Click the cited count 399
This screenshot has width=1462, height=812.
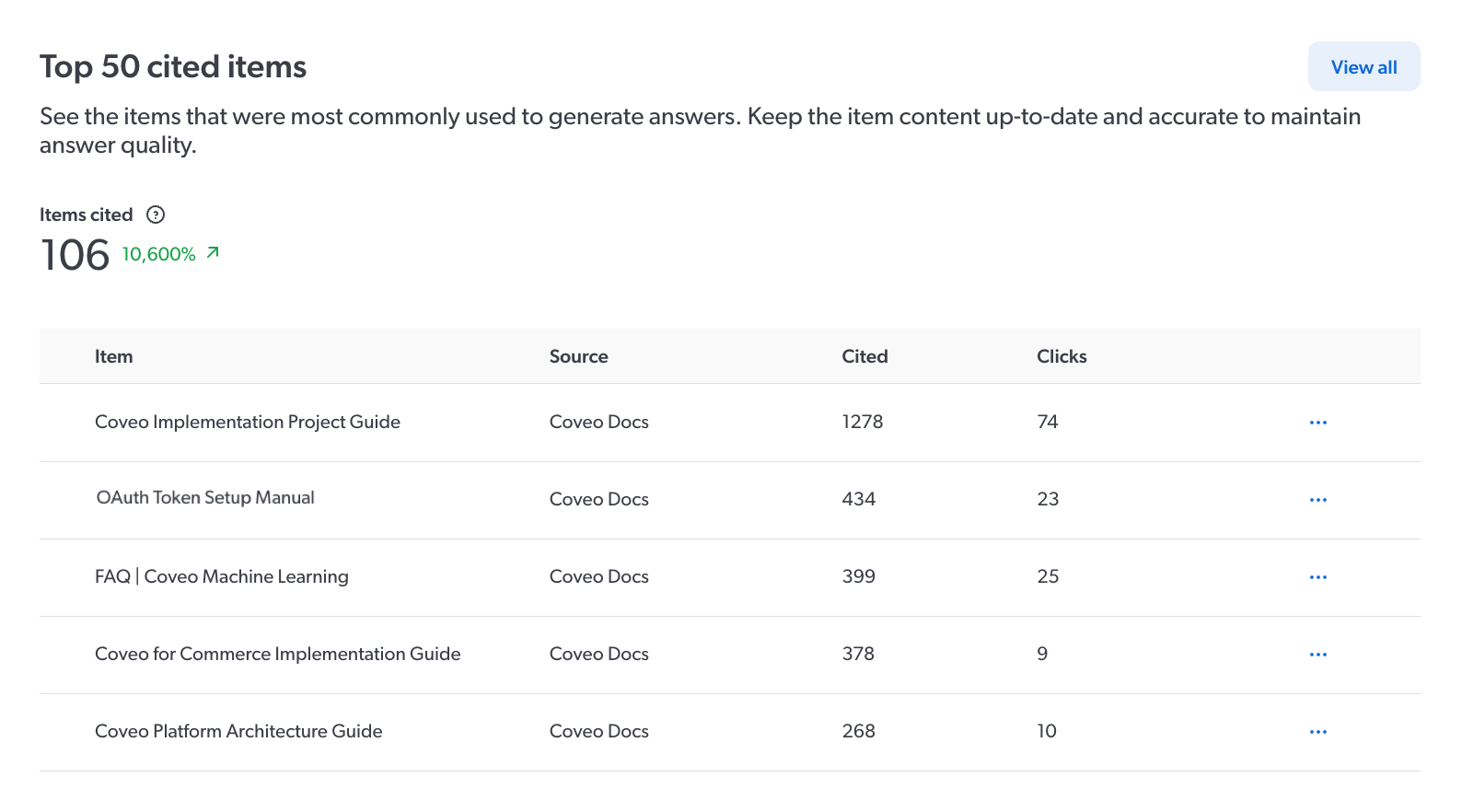coord(859,576)
